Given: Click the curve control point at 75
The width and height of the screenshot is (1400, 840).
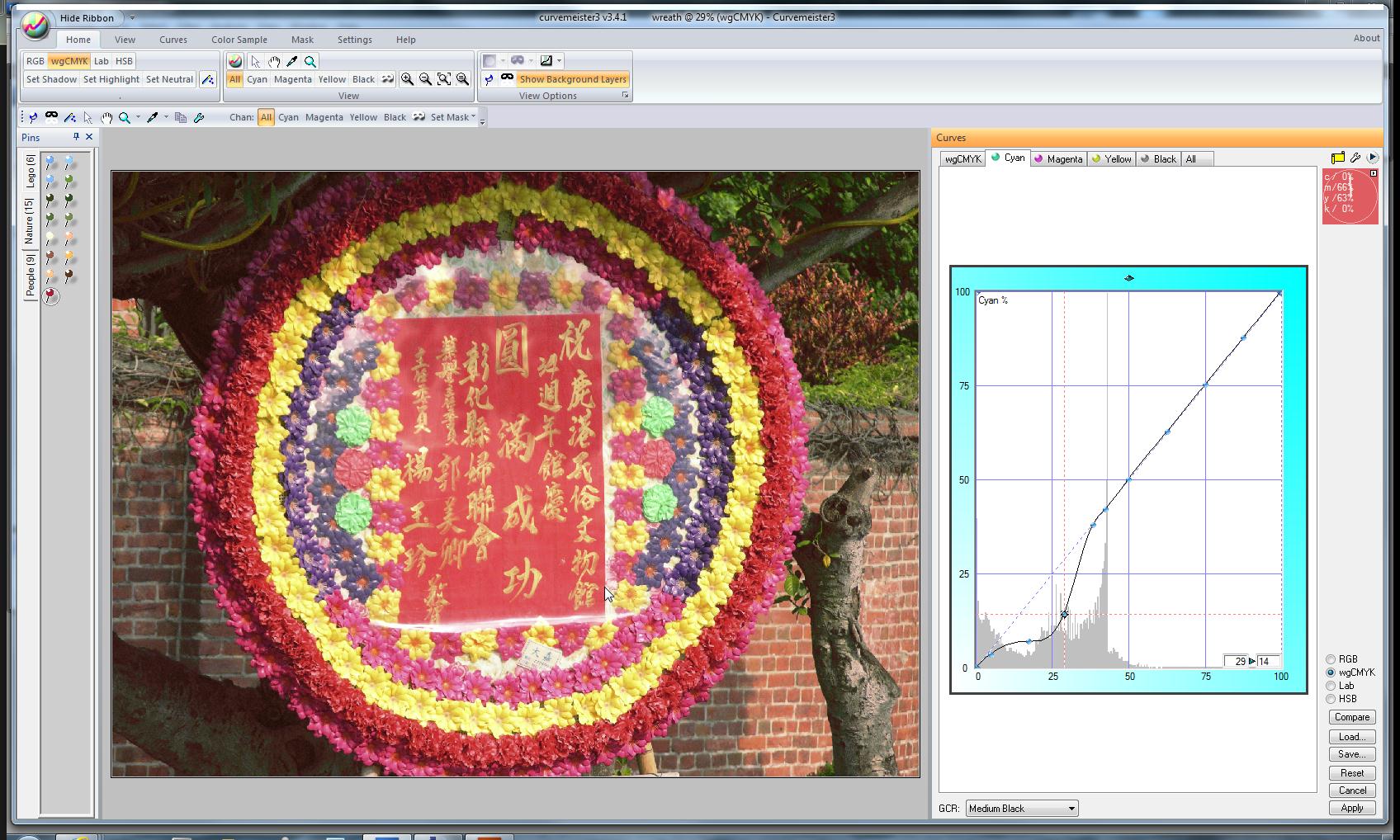Looking at the screenshot, I should 1206,385.
